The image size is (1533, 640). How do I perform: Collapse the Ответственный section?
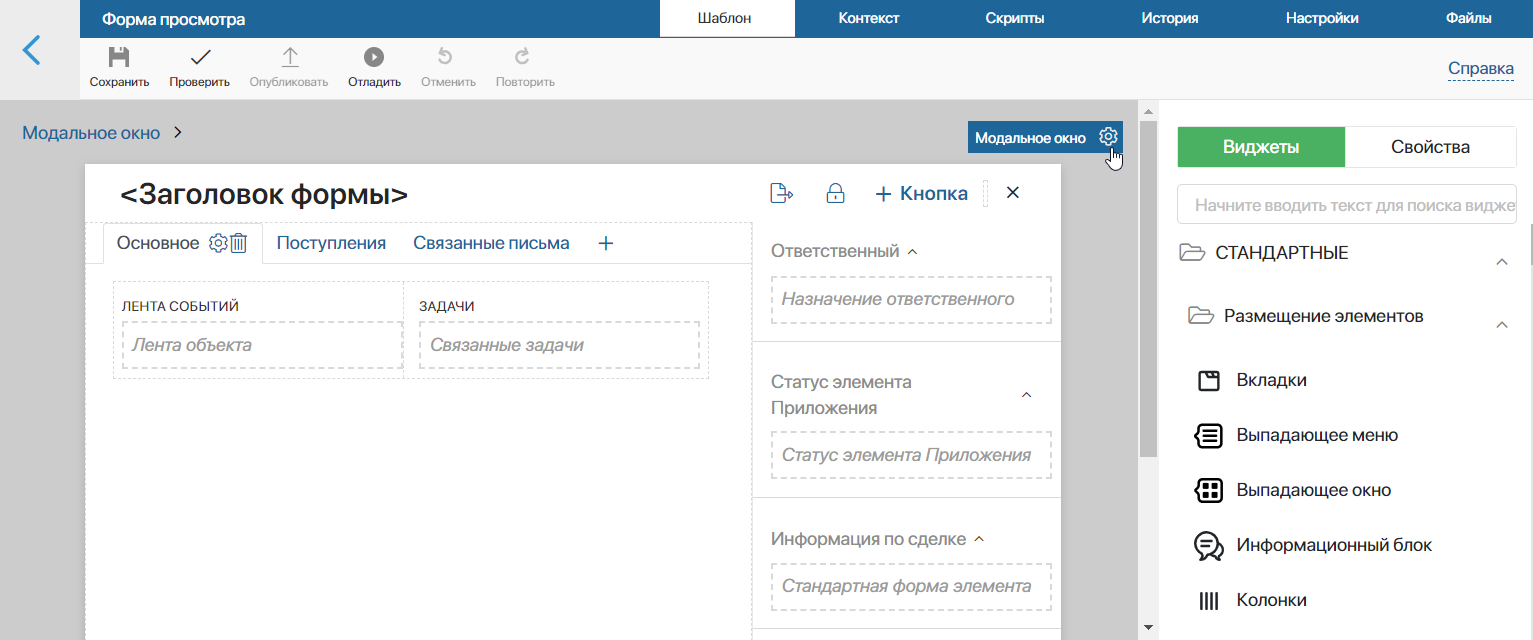tap(911, 252)
